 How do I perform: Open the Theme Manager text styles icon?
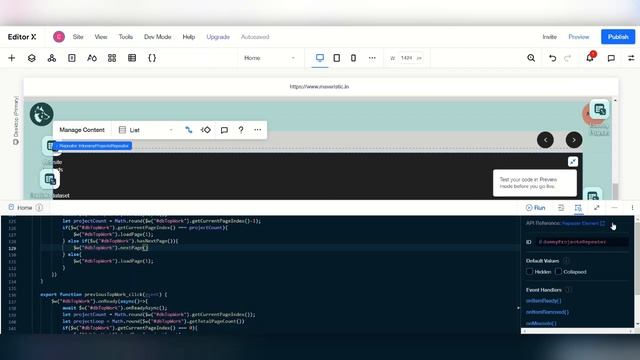click(92, 58)
